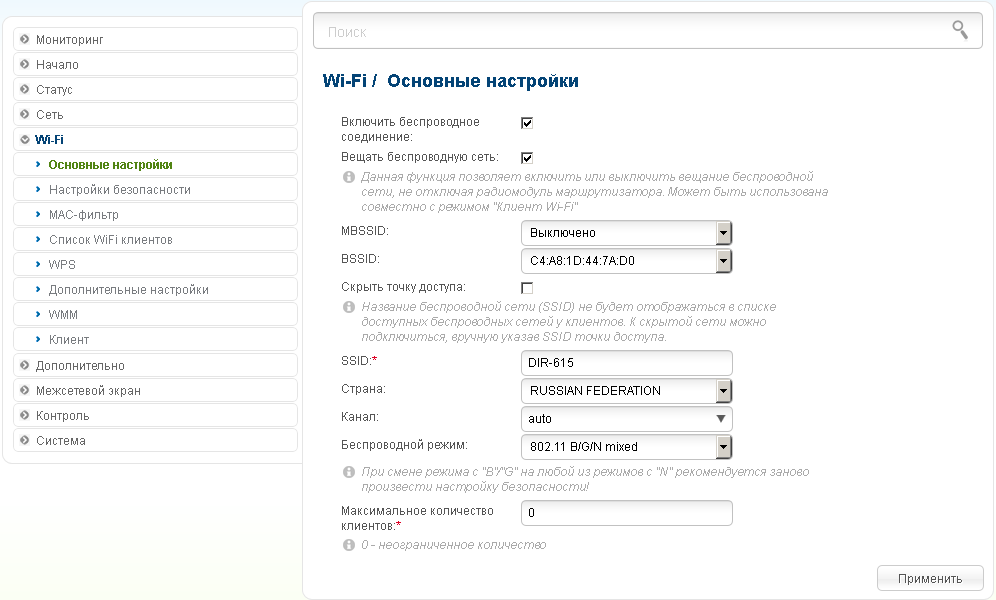Click the search magnifier icon

(x=959, y=30)
